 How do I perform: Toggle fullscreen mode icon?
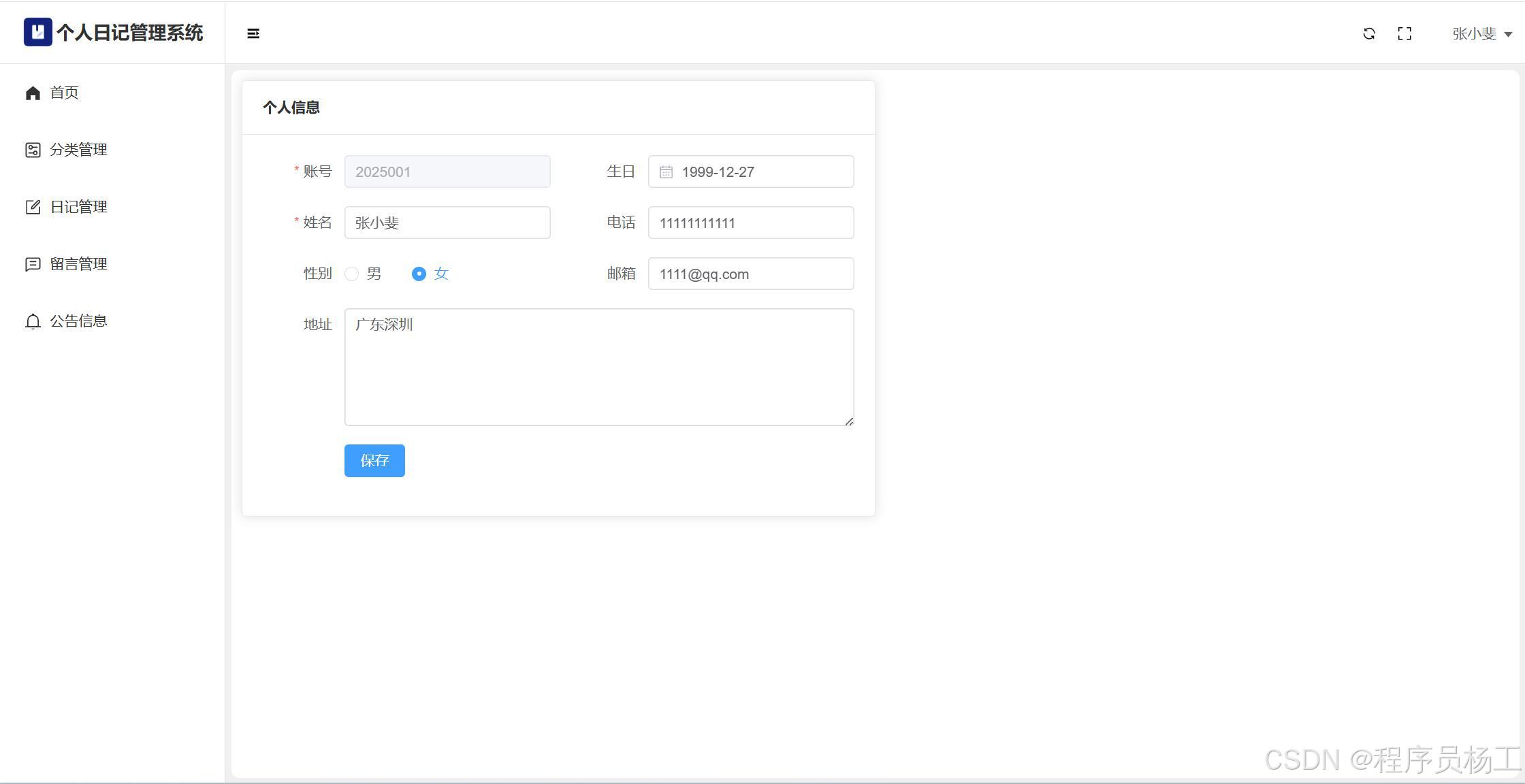1404,33
